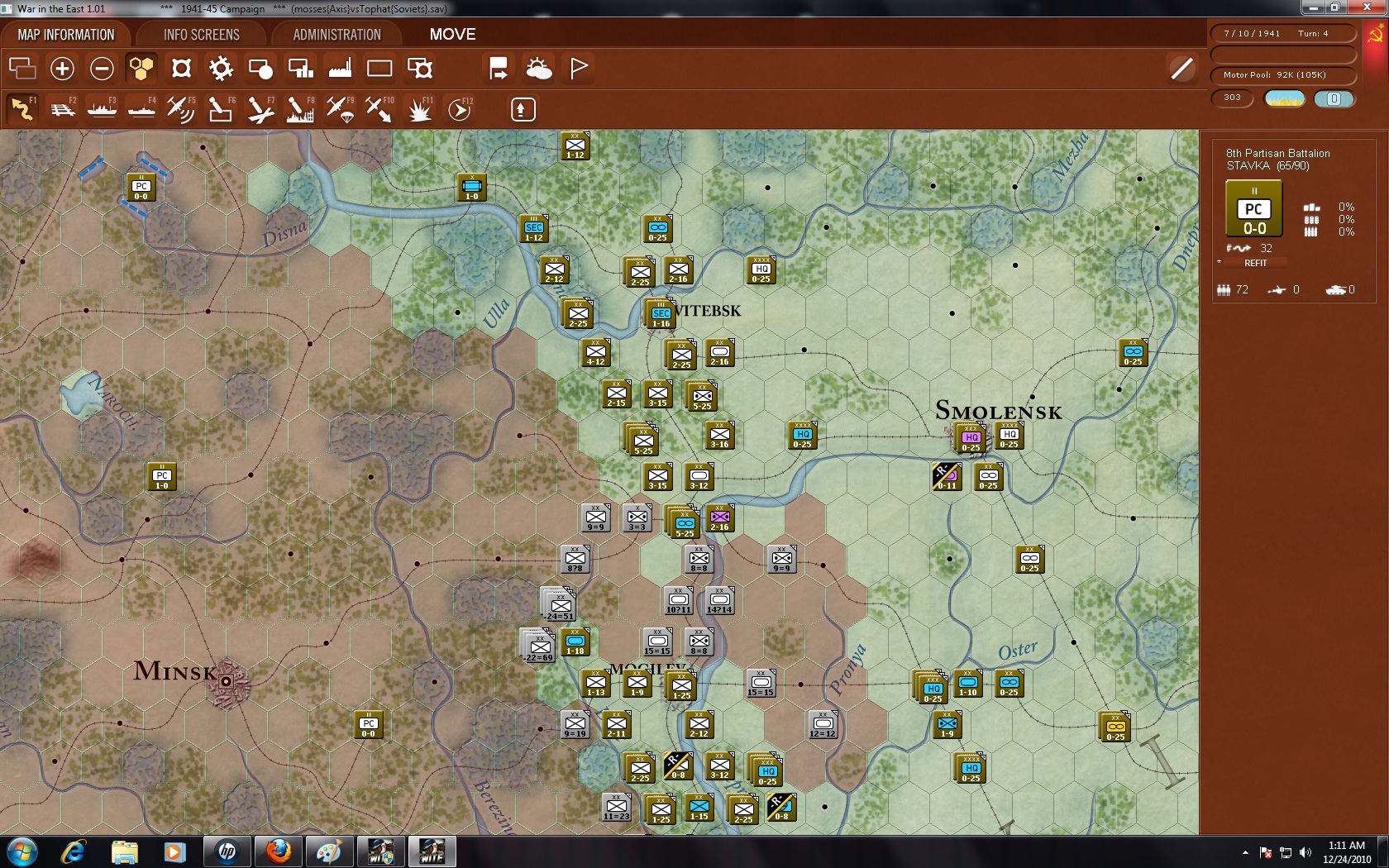
Task: Click the 8th Partisan Battalion name
Action: (x=1277, y=153)
